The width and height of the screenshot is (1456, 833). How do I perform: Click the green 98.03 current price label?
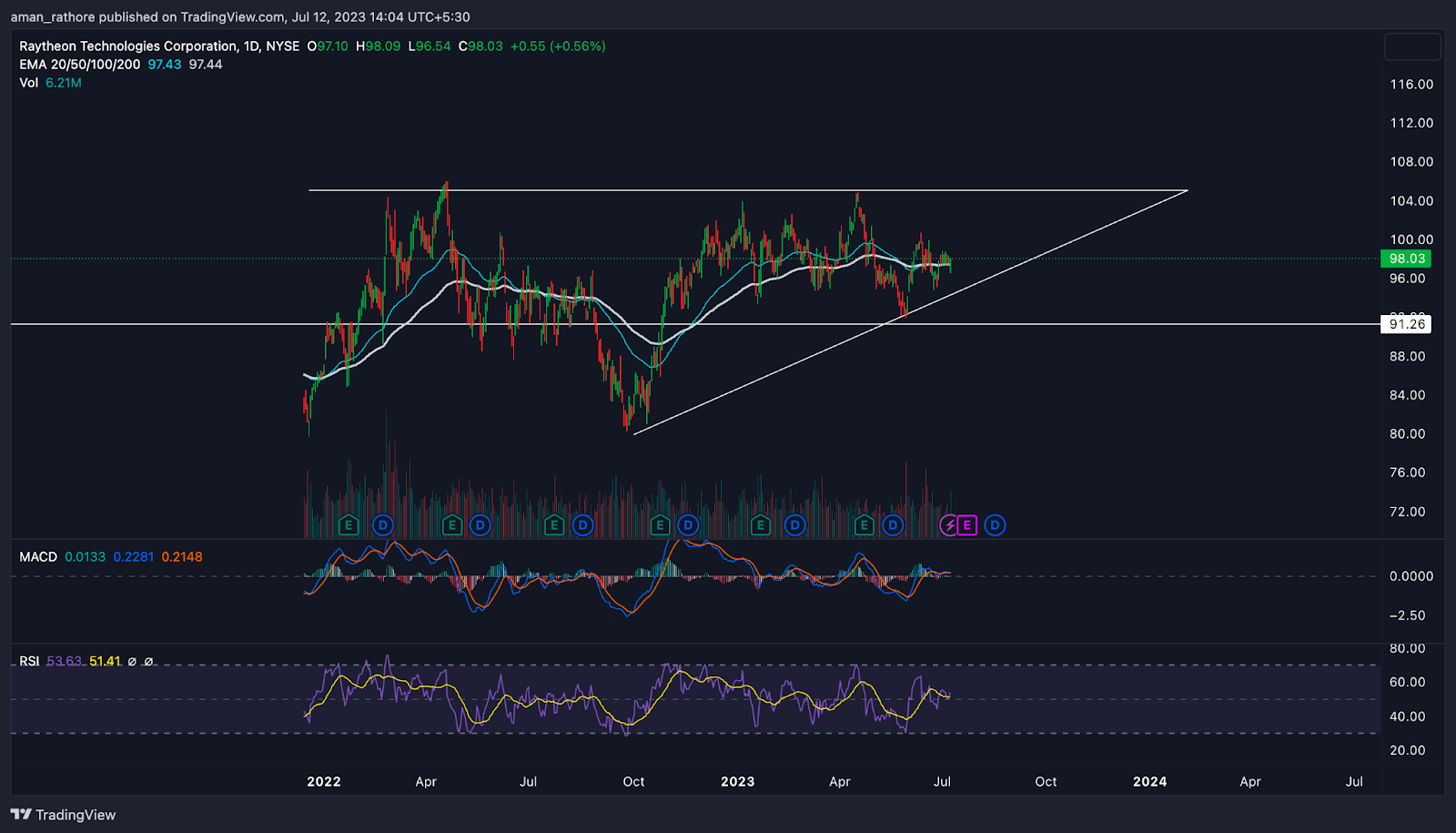pyautogui.click(x=1406, y=259)
